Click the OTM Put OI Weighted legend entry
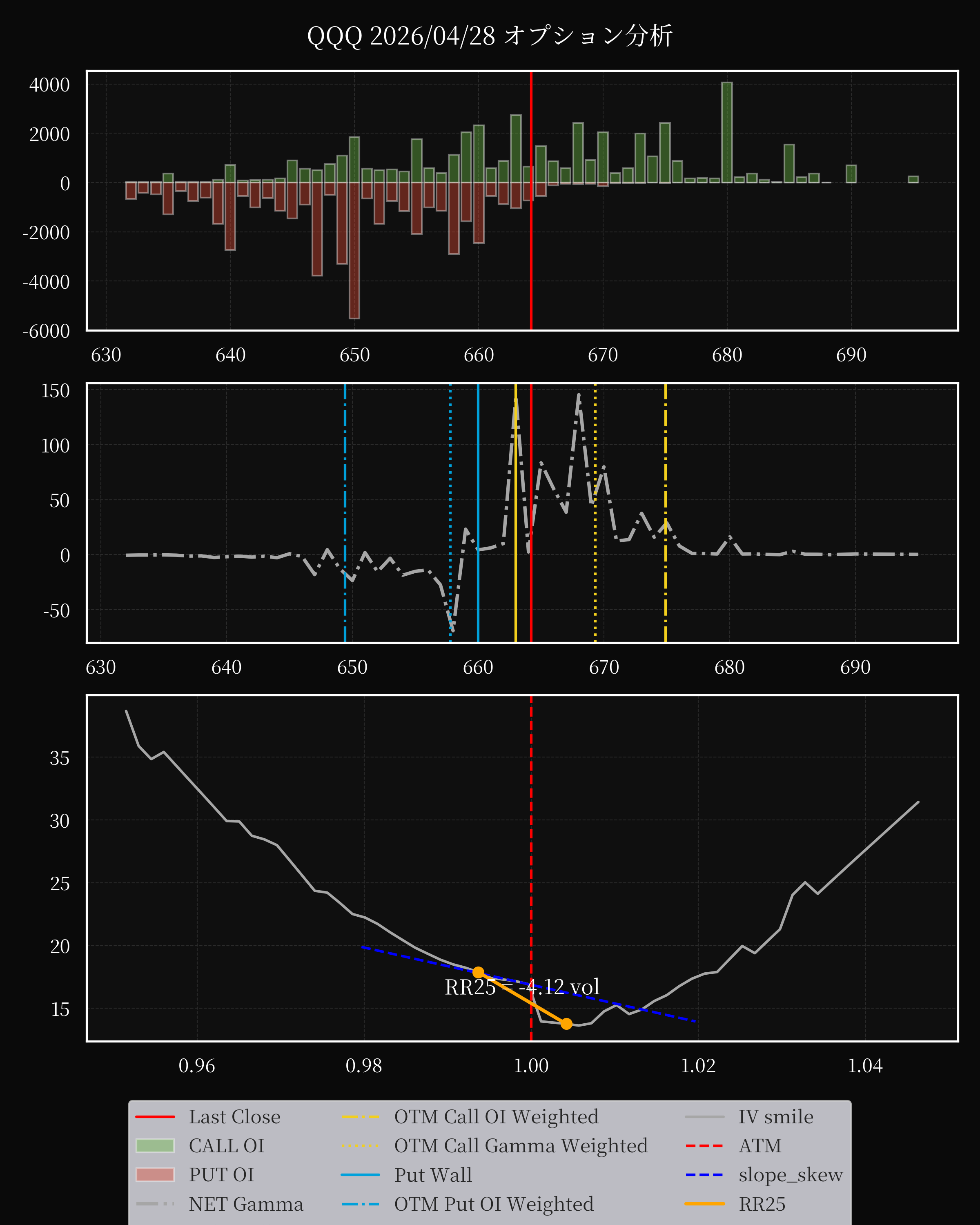980x1225 pixels. point(468,1204)
